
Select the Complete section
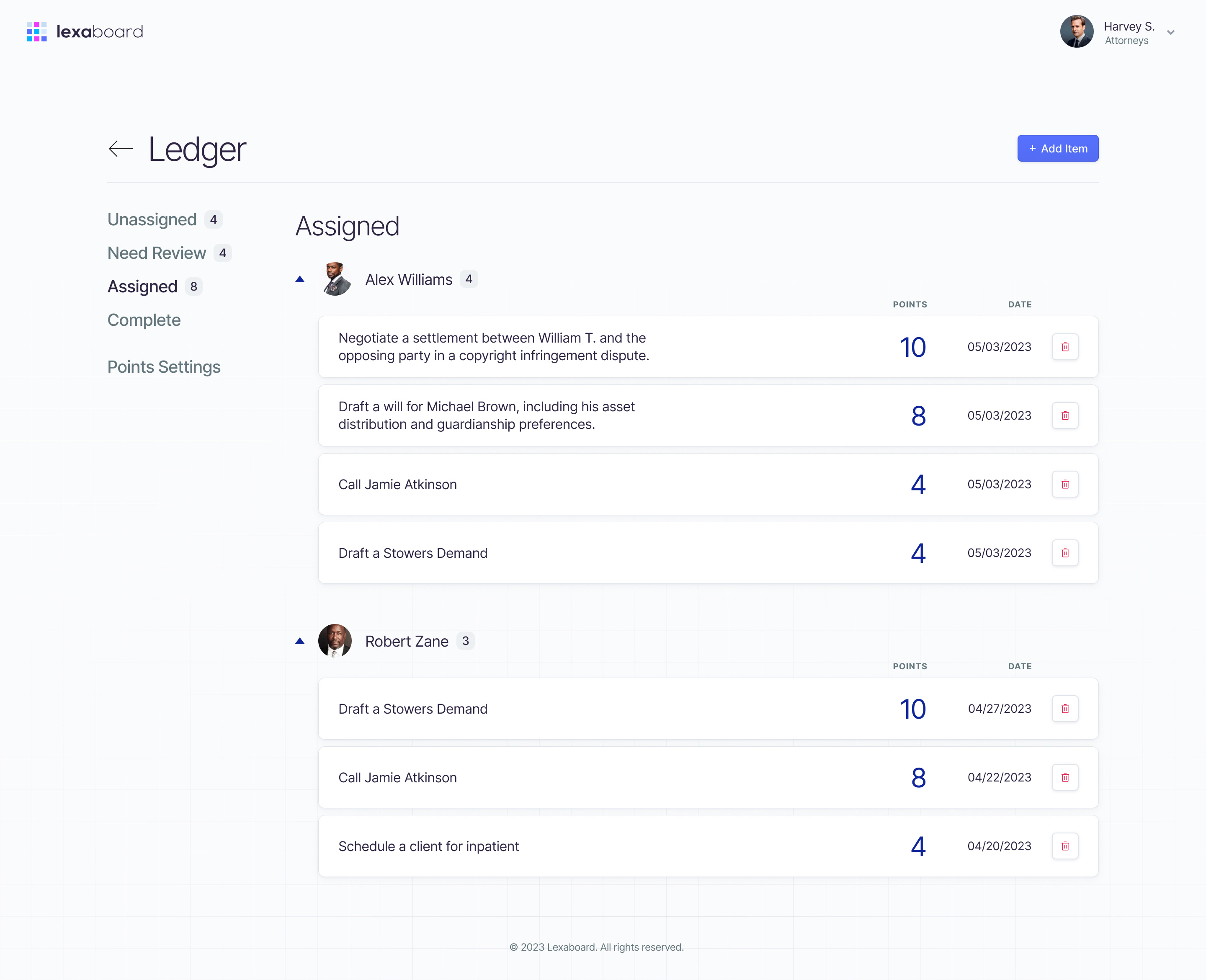click(x=144, y=320)
